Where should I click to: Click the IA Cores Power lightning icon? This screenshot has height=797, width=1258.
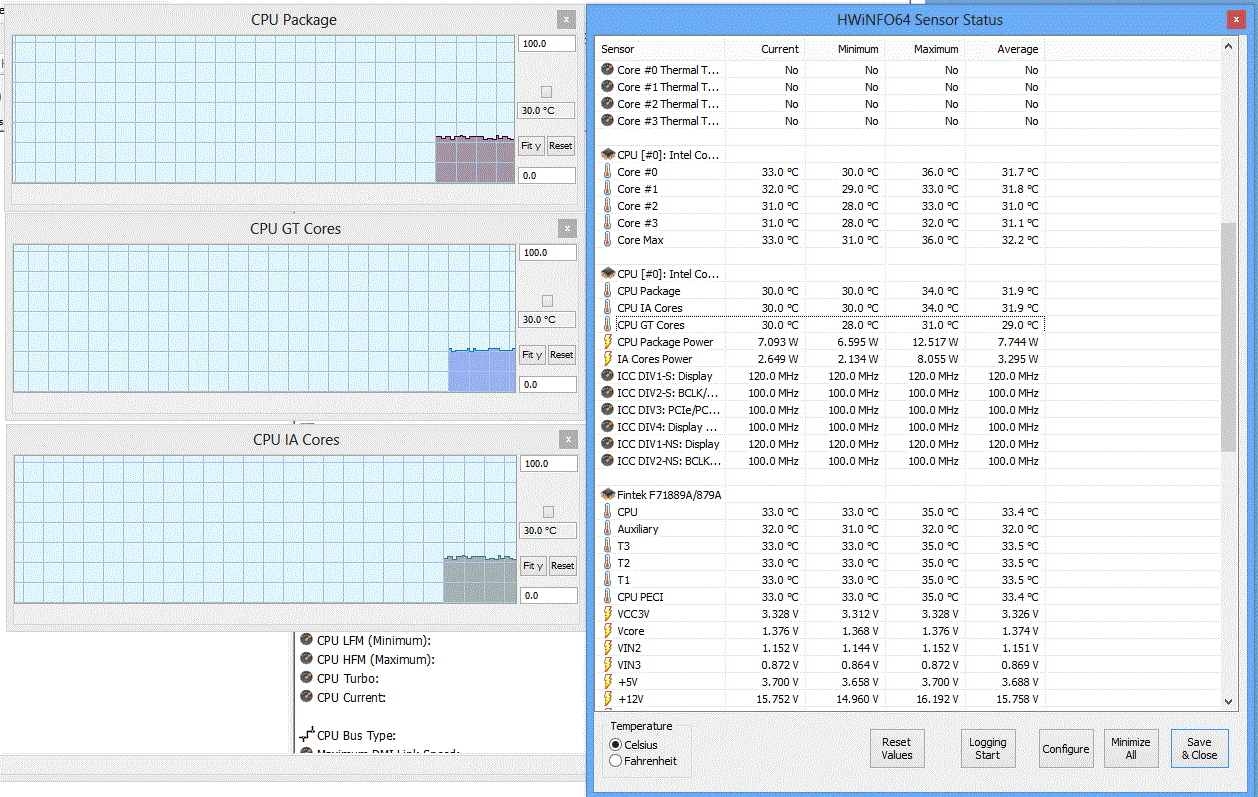click(607, 359)
